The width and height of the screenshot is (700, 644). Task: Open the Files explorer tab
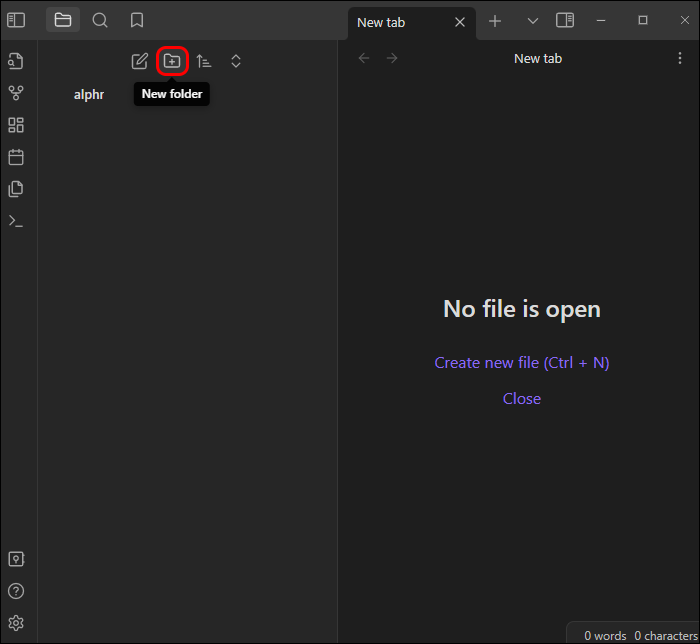point(63,20)
